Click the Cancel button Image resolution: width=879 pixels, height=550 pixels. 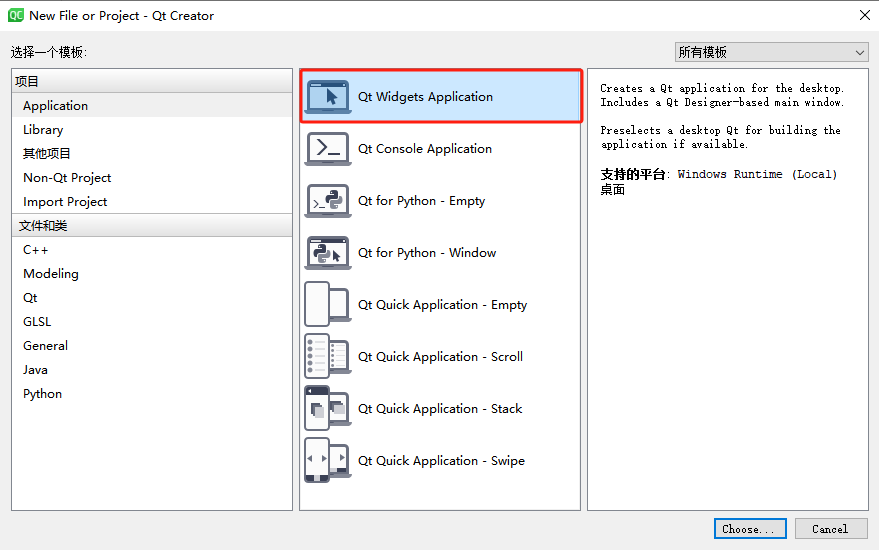(x=831, y=529)
